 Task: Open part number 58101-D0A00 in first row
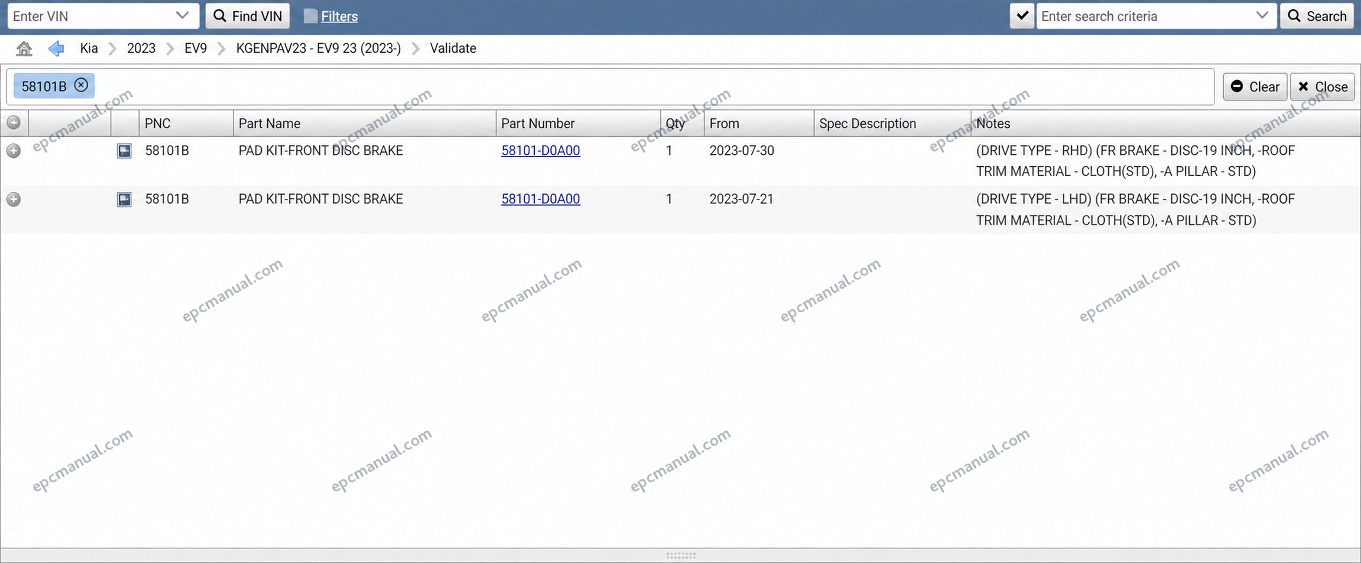(541, 151)
